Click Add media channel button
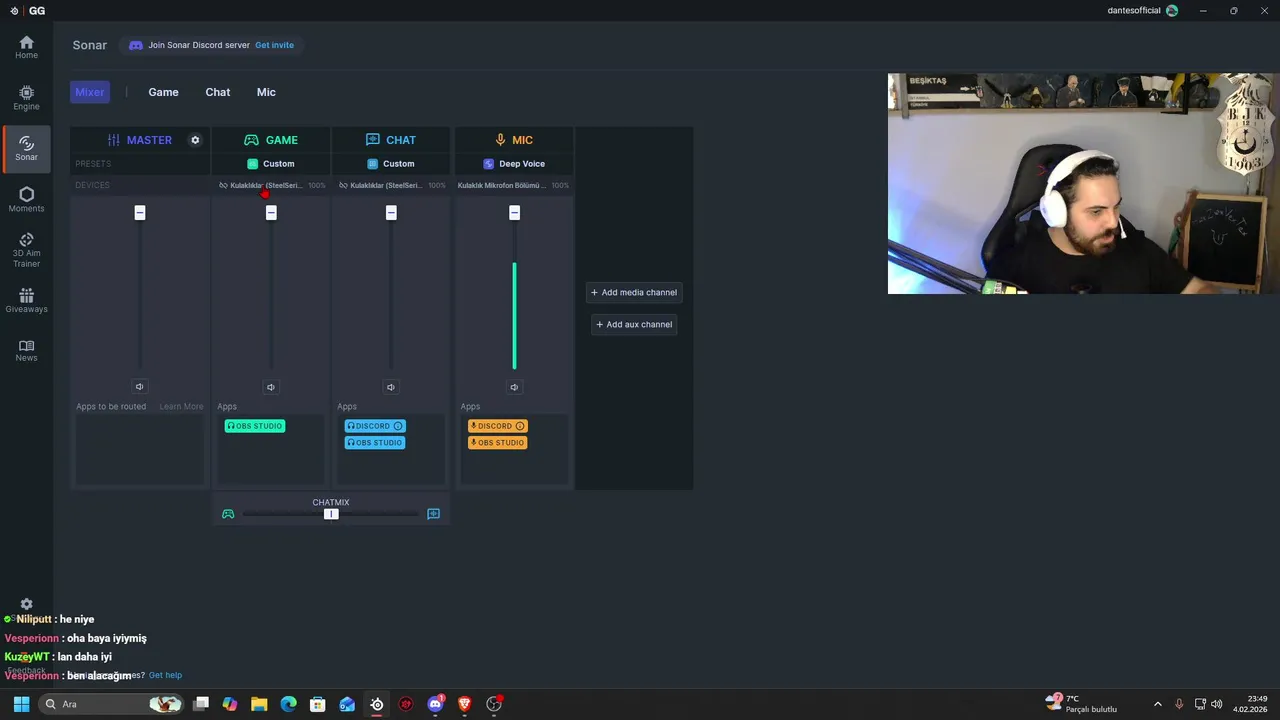Screen dimensions: 1280x720 (x=634, y=292)
